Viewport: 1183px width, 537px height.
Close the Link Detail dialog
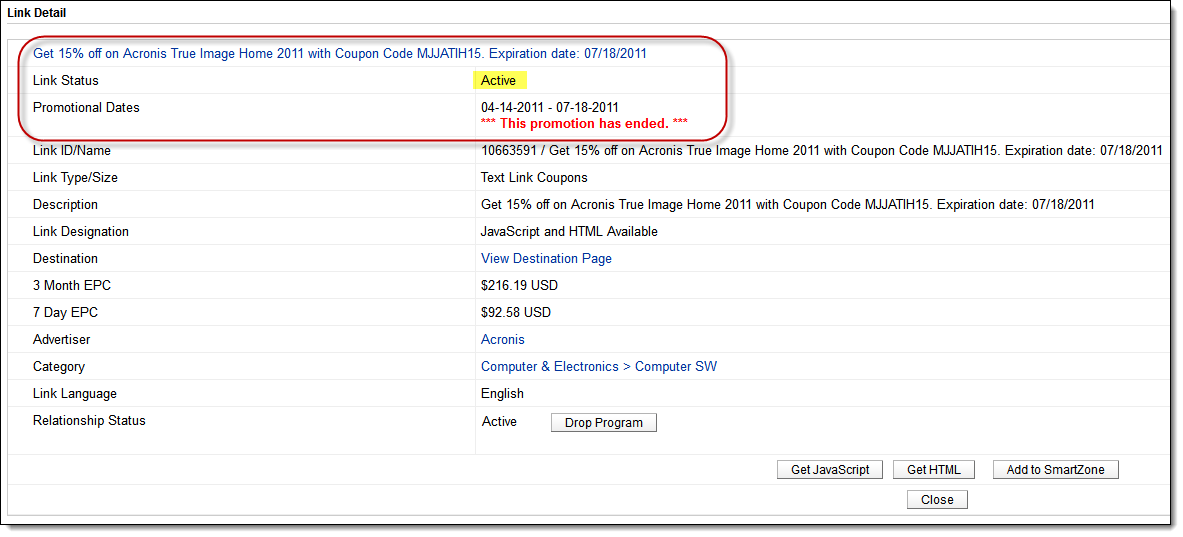pyautogui.click(x=937, y=500)
